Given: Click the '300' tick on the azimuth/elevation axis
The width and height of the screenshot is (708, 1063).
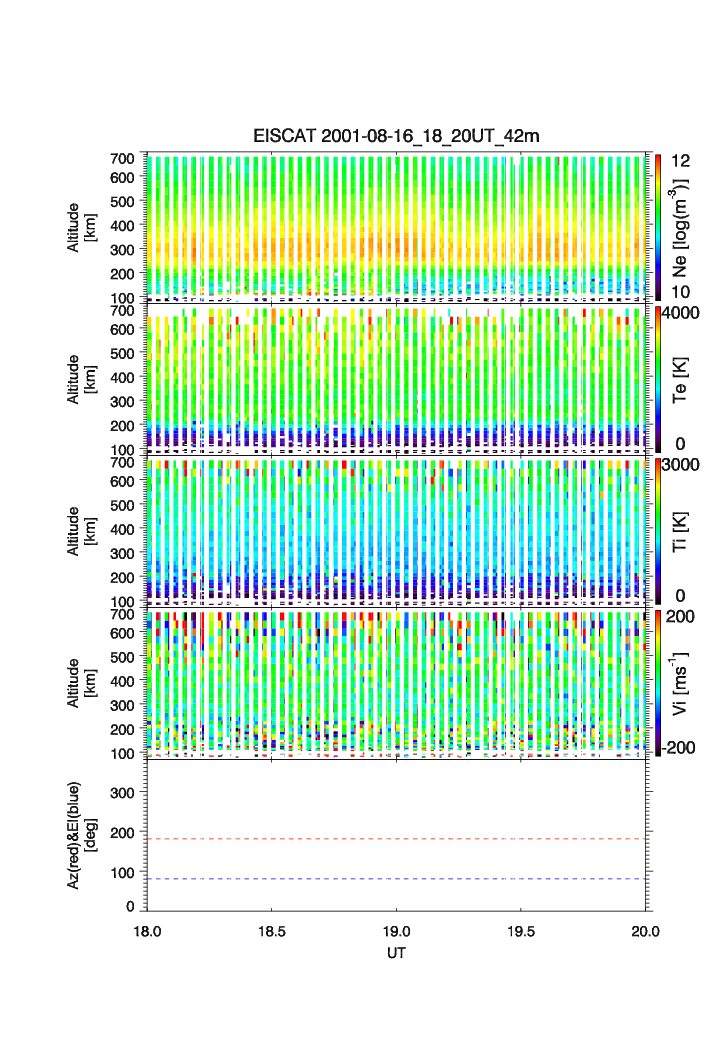Looking at the screenshot, I should point(121,793).
